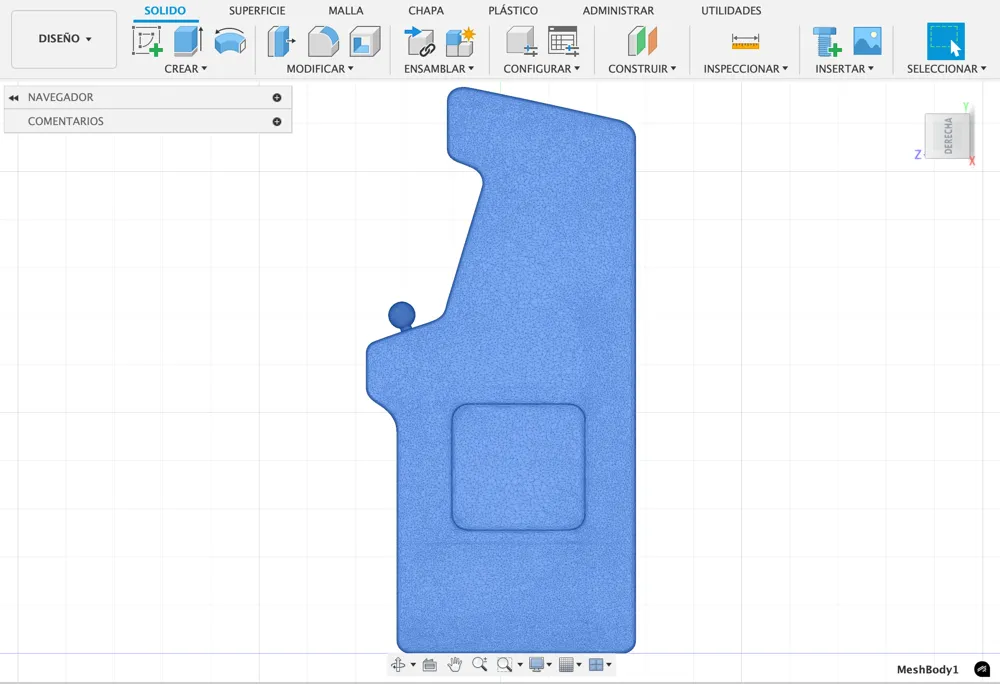Expand the COMENTARIOS panel options
1000x684 pixels.
pos(277,122)
